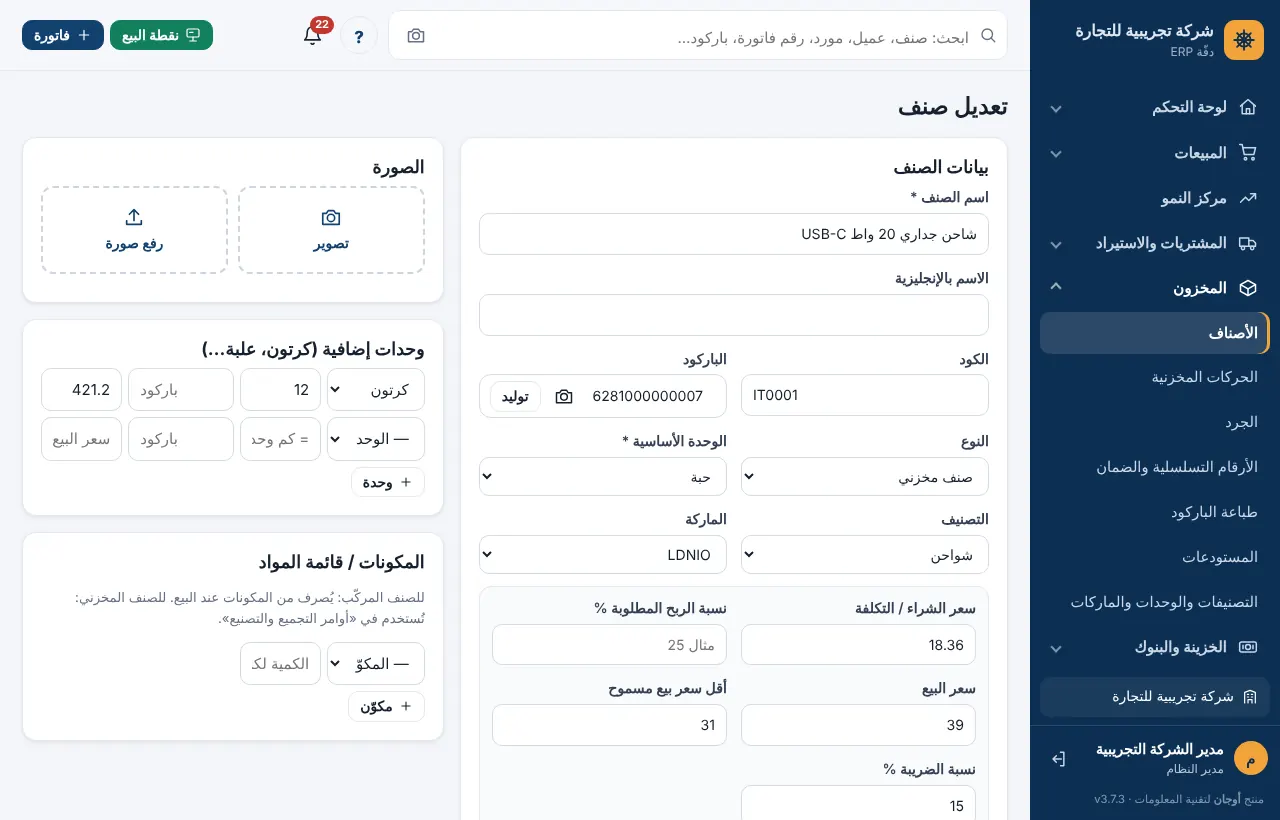Open the النوع dropdown
The width and height of the screenshot is (1280, 820).
(865, 476)
